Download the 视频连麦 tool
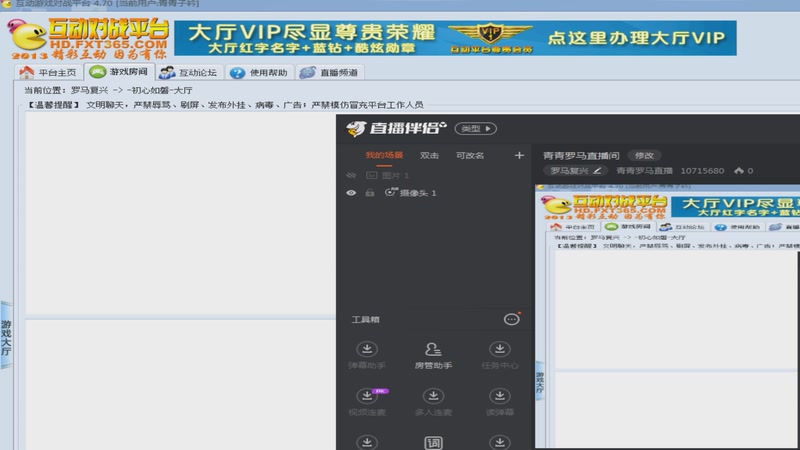 click(x=367, y=402)
